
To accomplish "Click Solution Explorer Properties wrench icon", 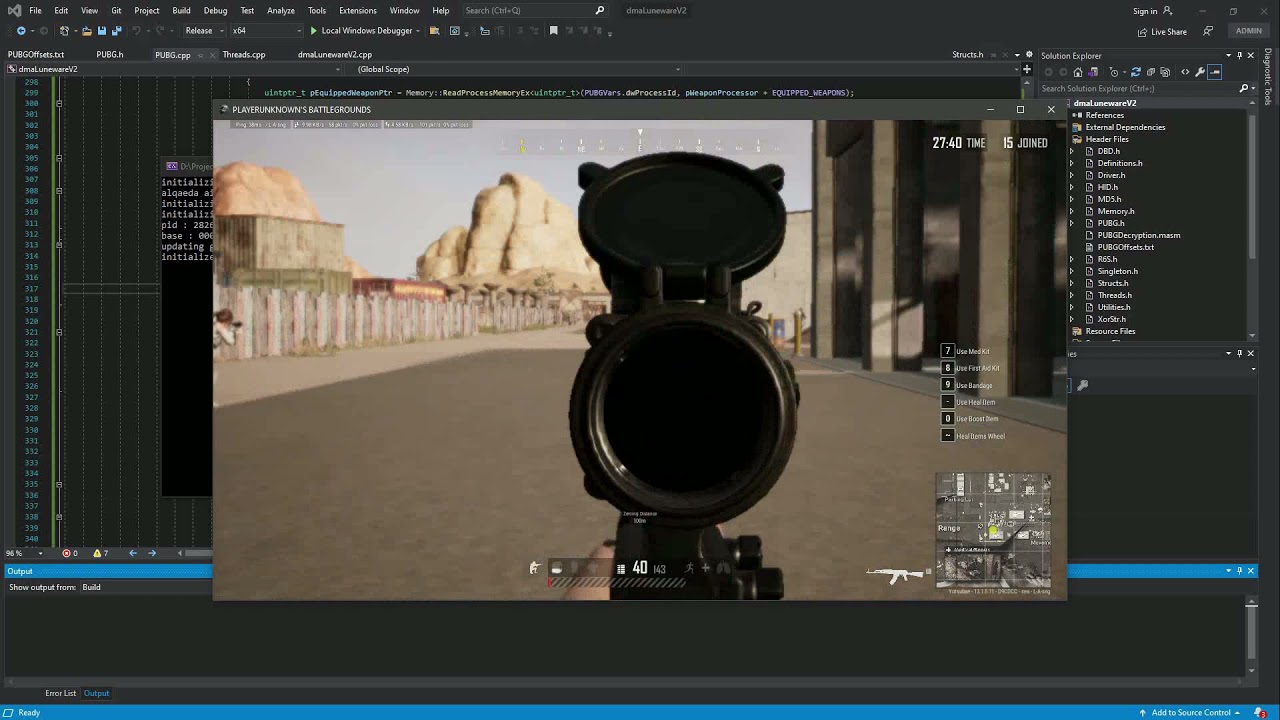I will tap(1200, 72).
